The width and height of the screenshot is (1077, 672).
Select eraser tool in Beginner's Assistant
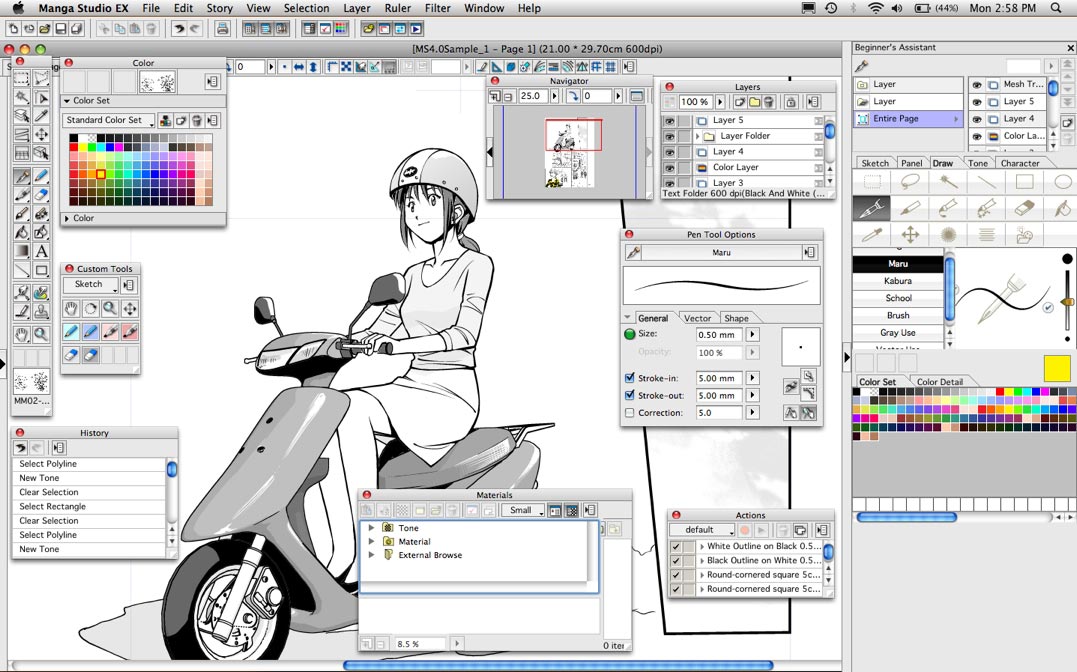1023,208
